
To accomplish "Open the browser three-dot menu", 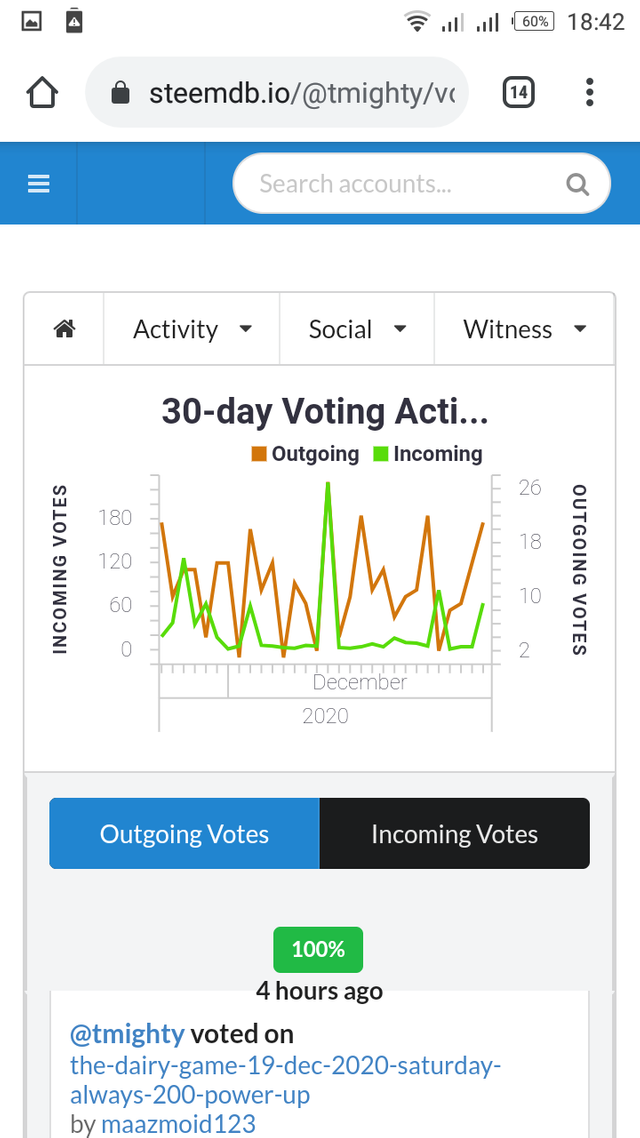I will pos(589,94).
